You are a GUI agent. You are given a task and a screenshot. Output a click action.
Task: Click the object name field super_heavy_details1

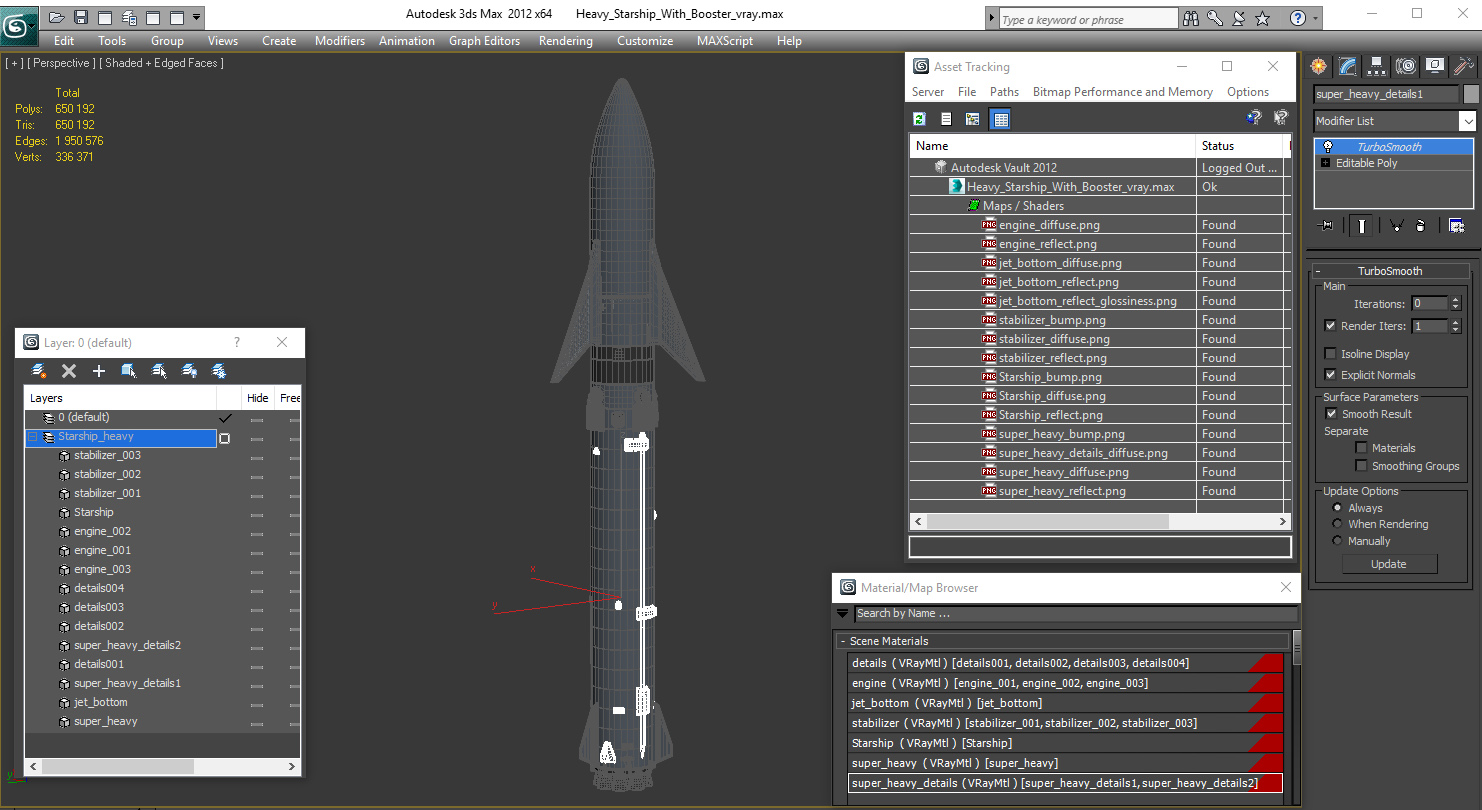[1385, 94]
